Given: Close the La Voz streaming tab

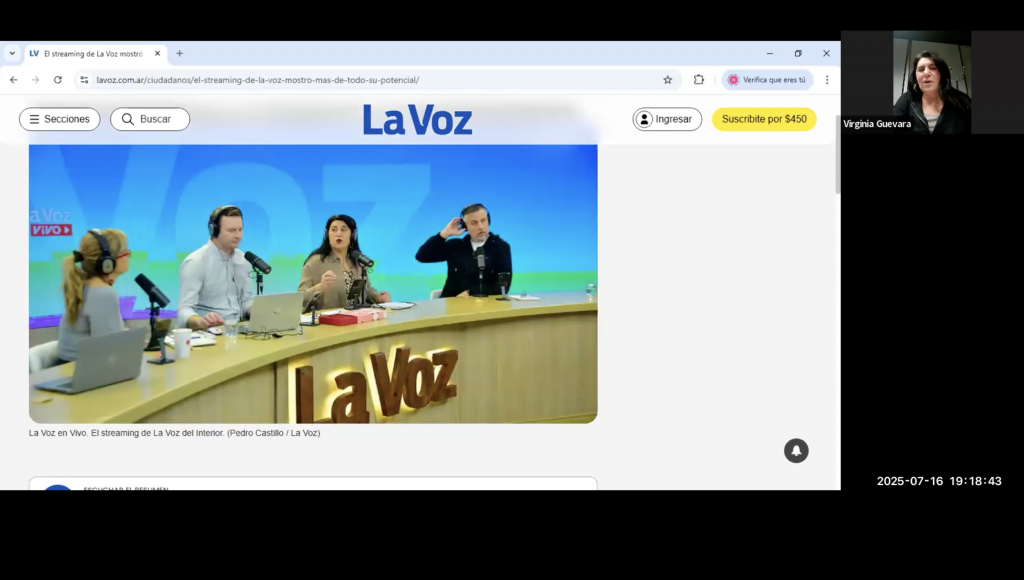Looking at the screenshot, I should pos(157,54).
